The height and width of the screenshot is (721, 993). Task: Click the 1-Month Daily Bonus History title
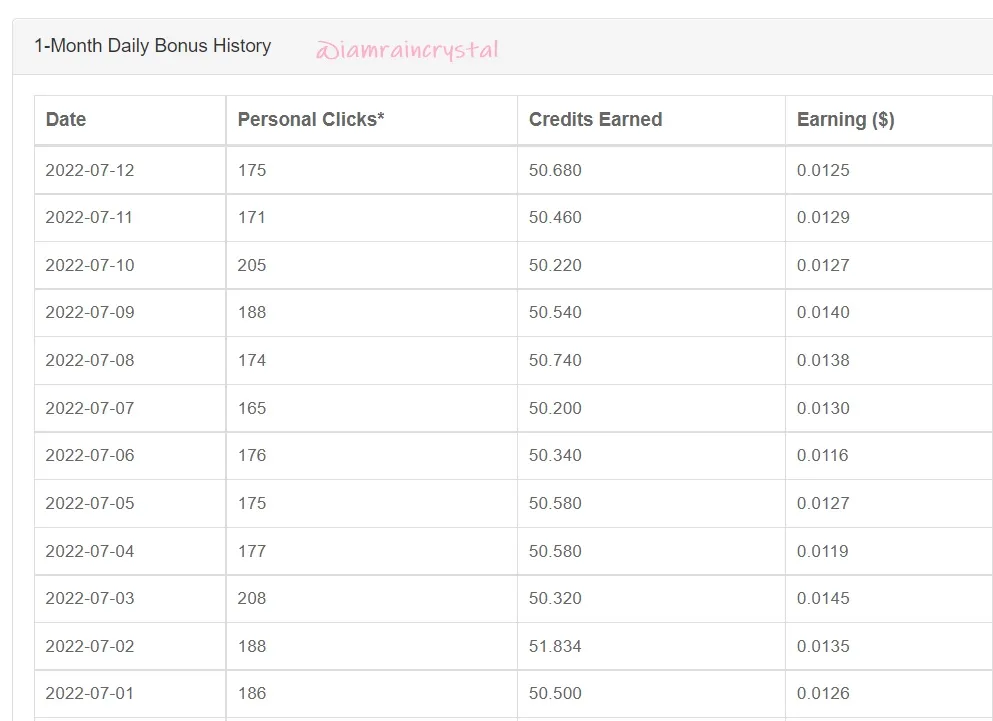pos(153,46)
